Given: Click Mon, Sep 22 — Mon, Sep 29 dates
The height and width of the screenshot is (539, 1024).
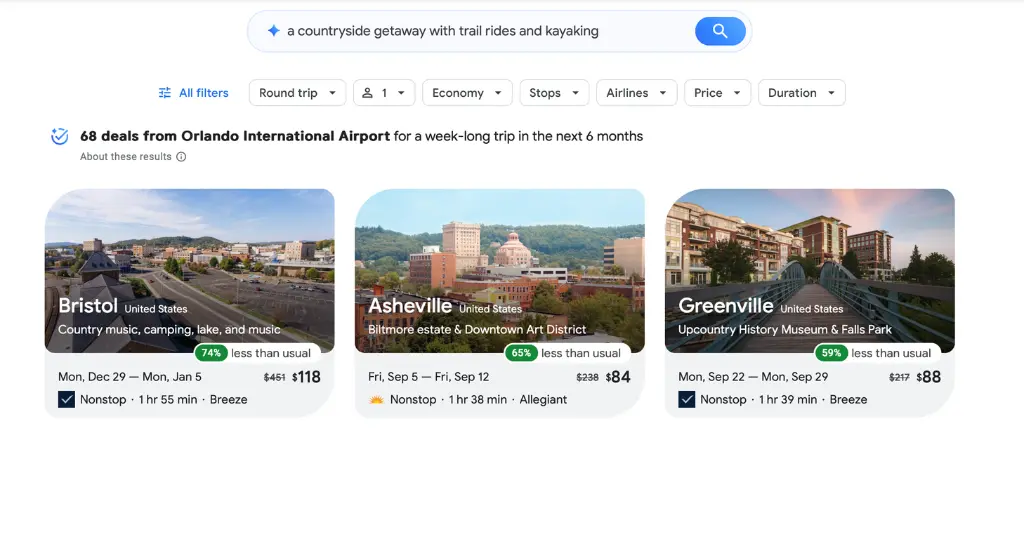Looking at the screenshot, I should [753, 377].
